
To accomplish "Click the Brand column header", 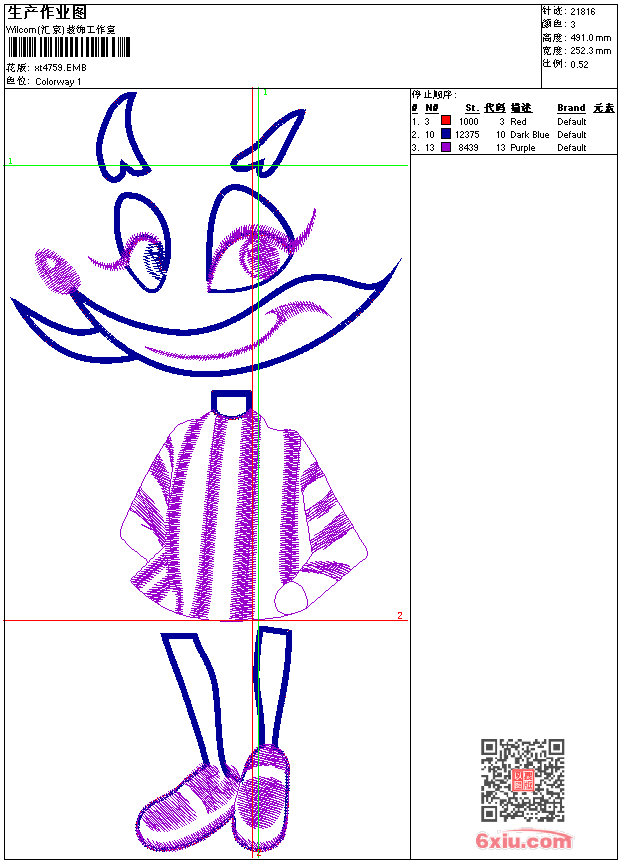I will (x=571, y=108).
